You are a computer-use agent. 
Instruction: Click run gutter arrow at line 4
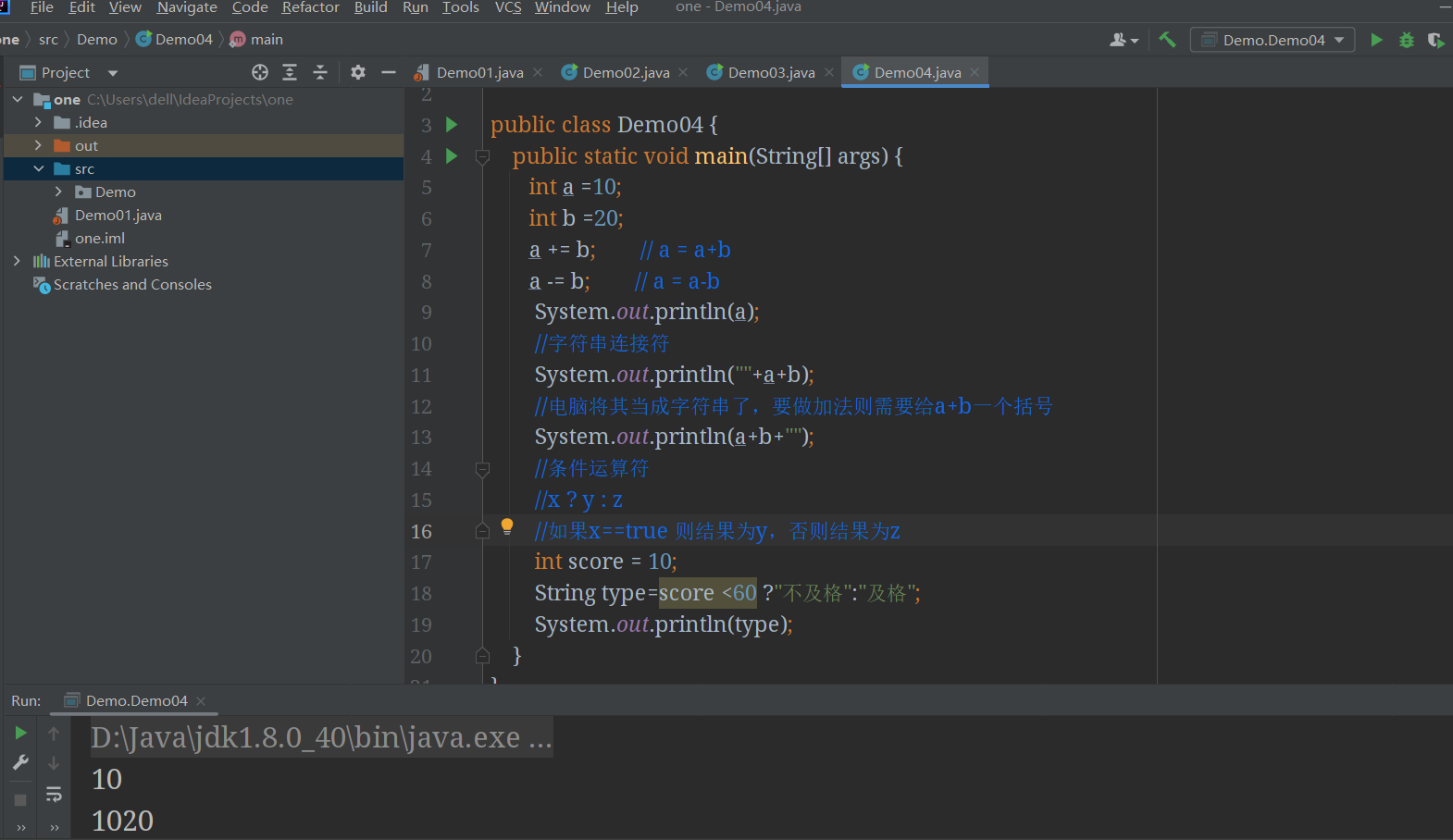point(452,155)
